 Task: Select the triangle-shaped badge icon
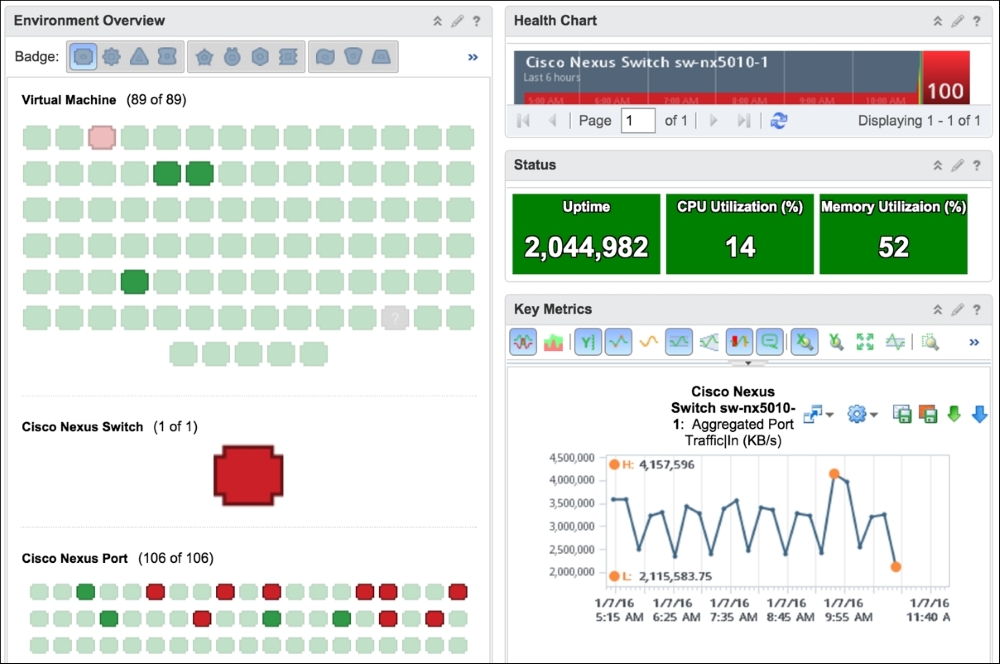(139, 57)
